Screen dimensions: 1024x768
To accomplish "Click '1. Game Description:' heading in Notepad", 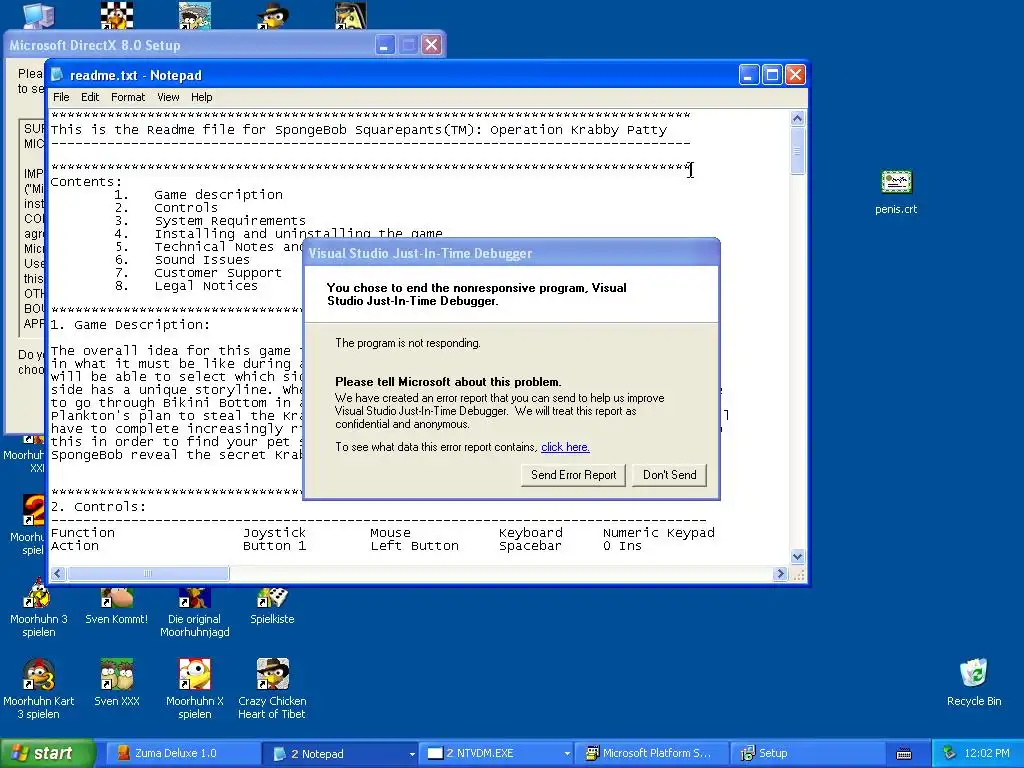I will (x=130, y=325).
